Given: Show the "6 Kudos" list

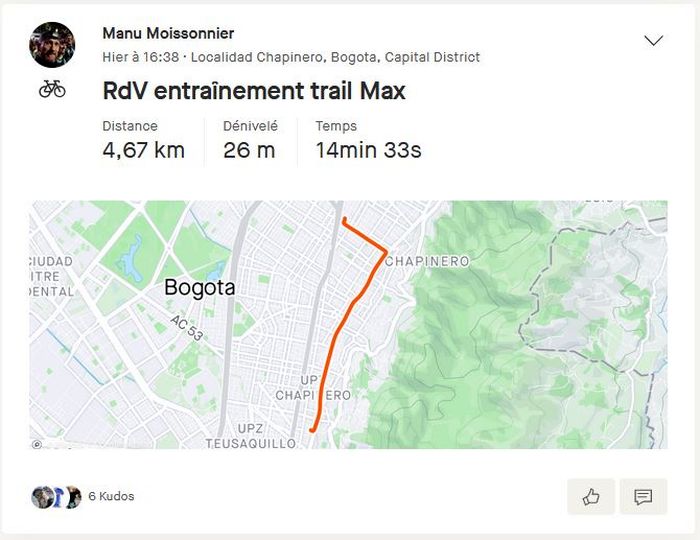Looking at the screenshot, I should coord(111,496).
